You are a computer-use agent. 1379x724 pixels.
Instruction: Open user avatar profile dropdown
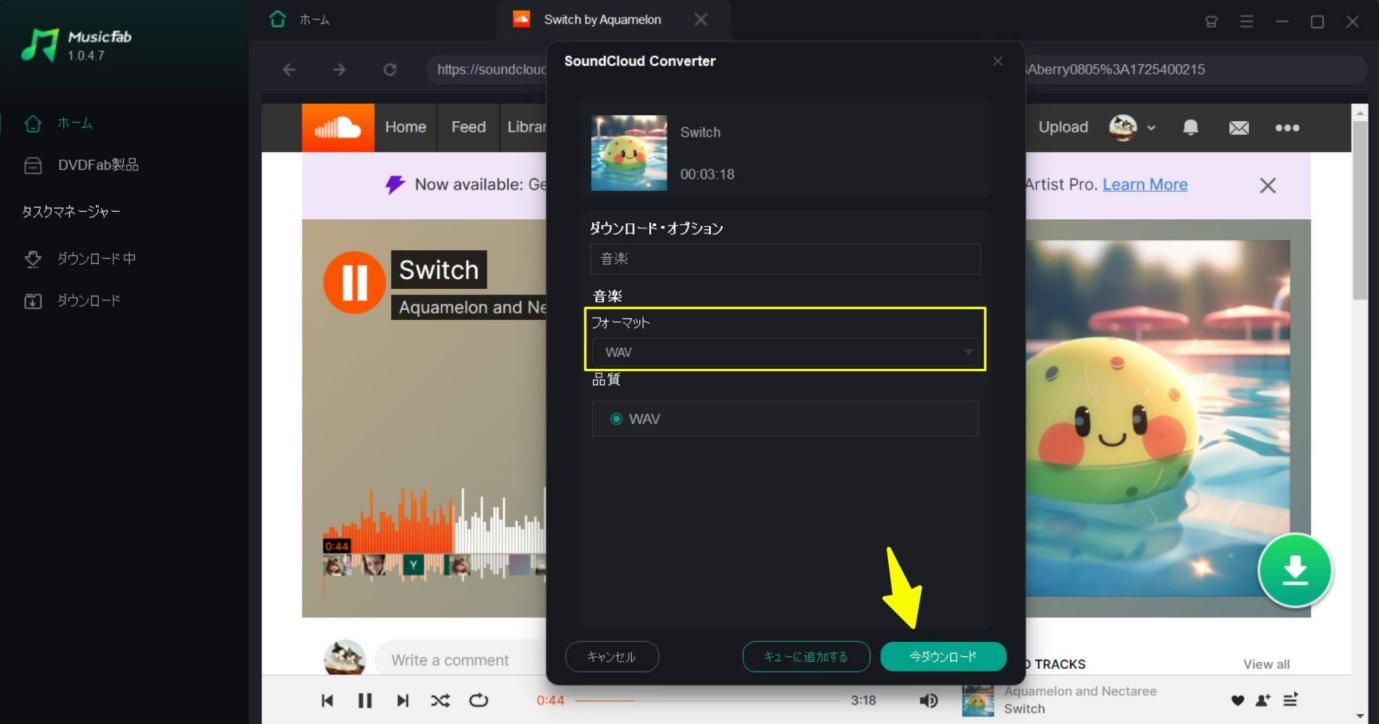(1132, 127)
